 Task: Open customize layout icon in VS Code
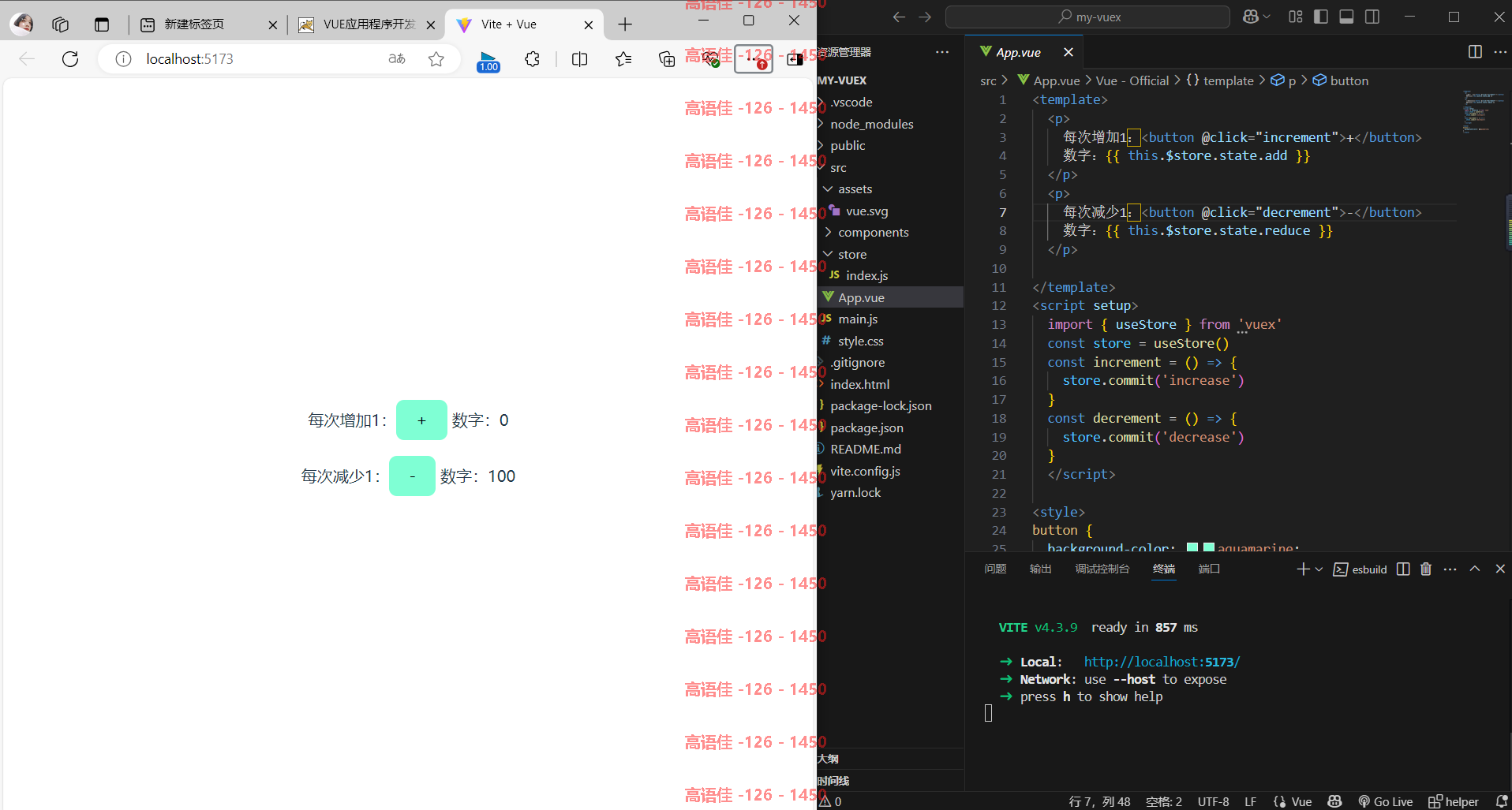coord(1296,17)
